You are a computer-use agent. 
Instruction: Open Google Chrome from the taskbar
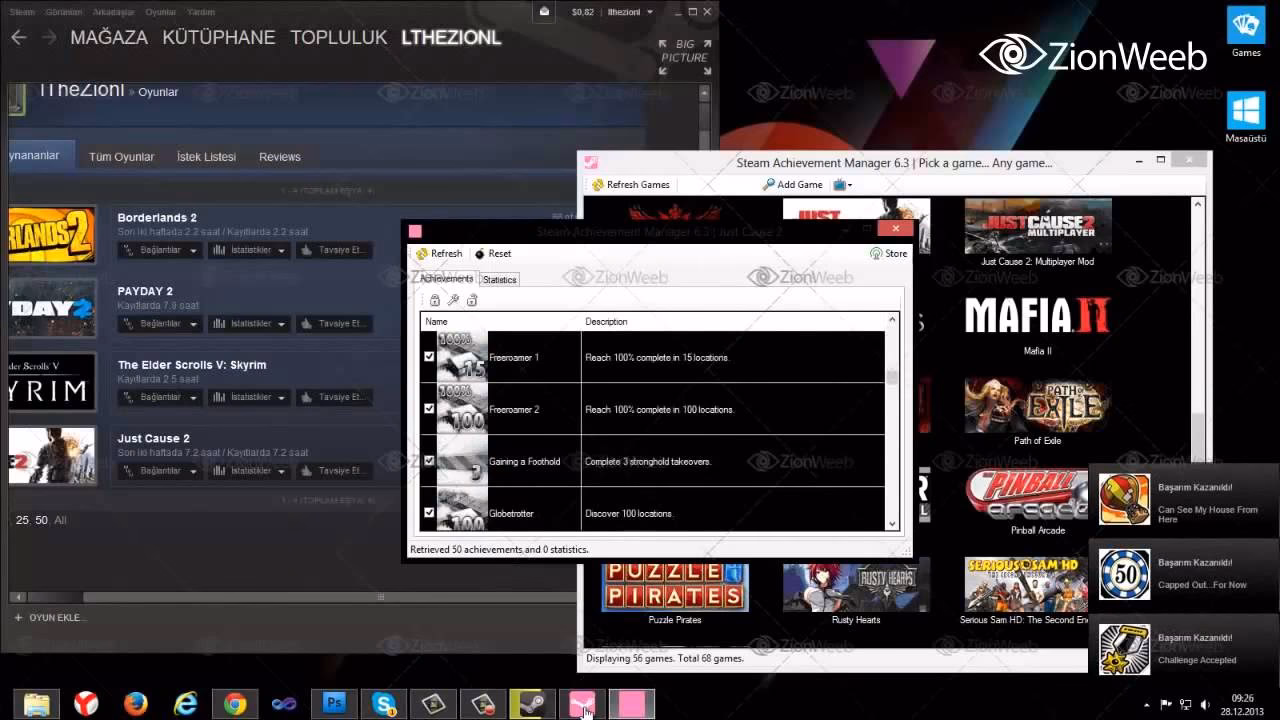[x=235, y=704]
